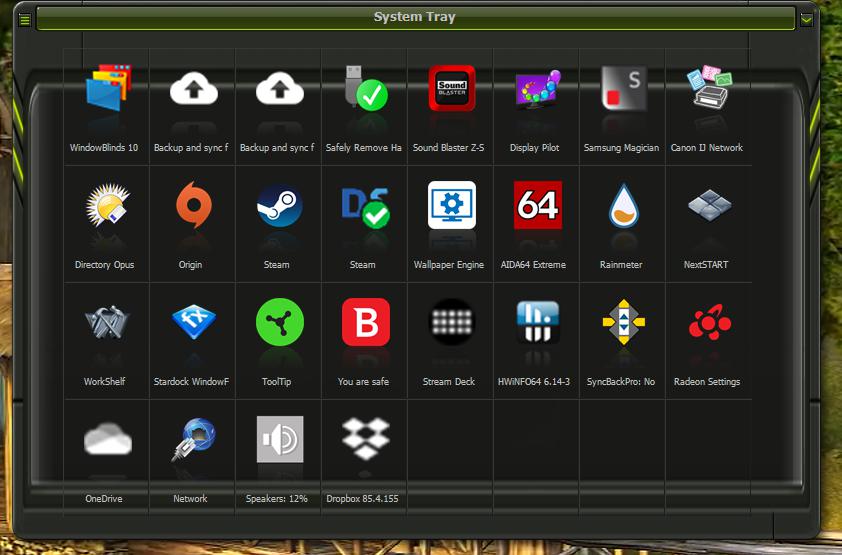Viewport: 842px width, 555px height.
Task: Click the Origin icon
Action: point(191,206)
